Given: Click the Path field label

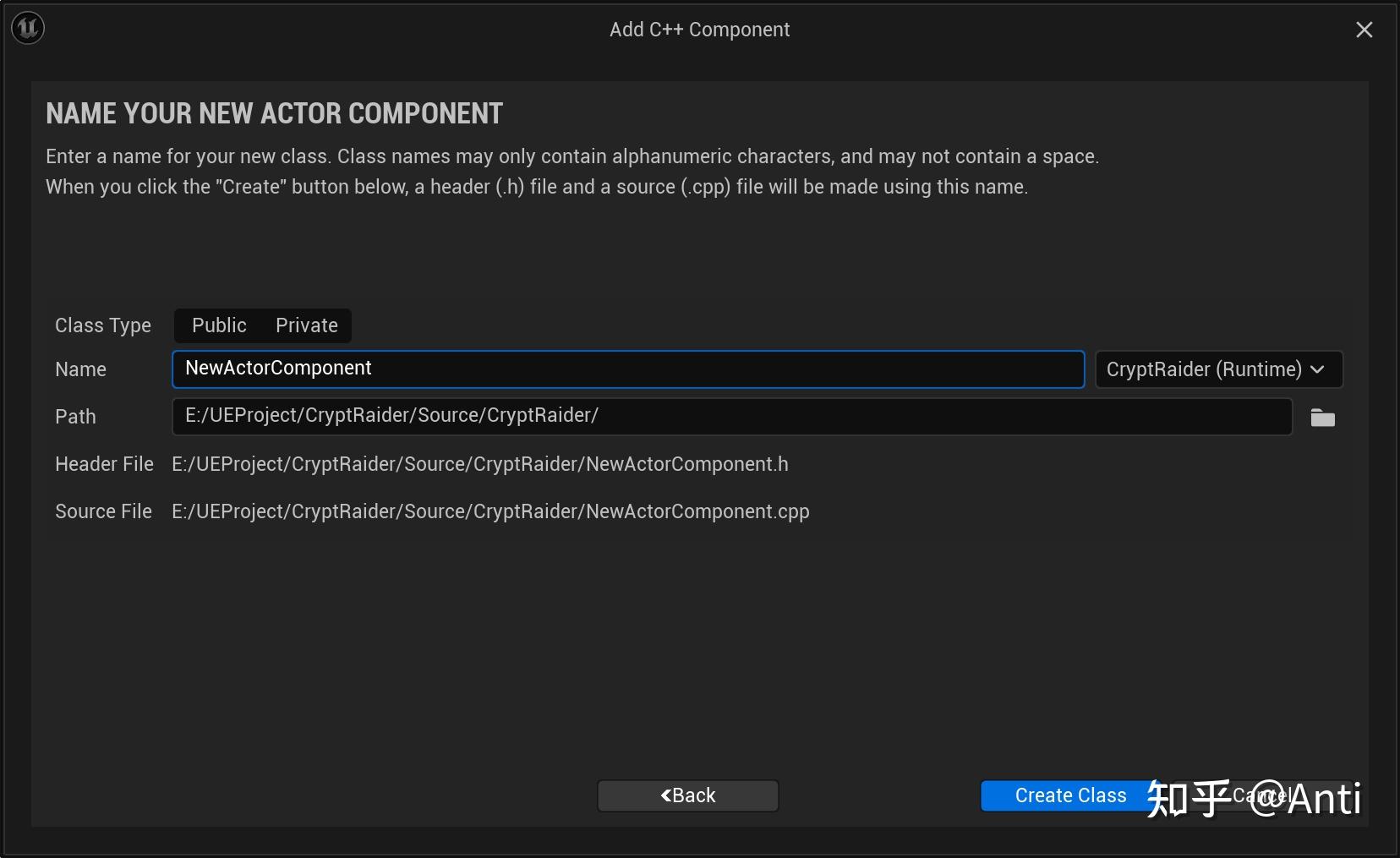Looking at the screenshot, I should pos(75,417).
